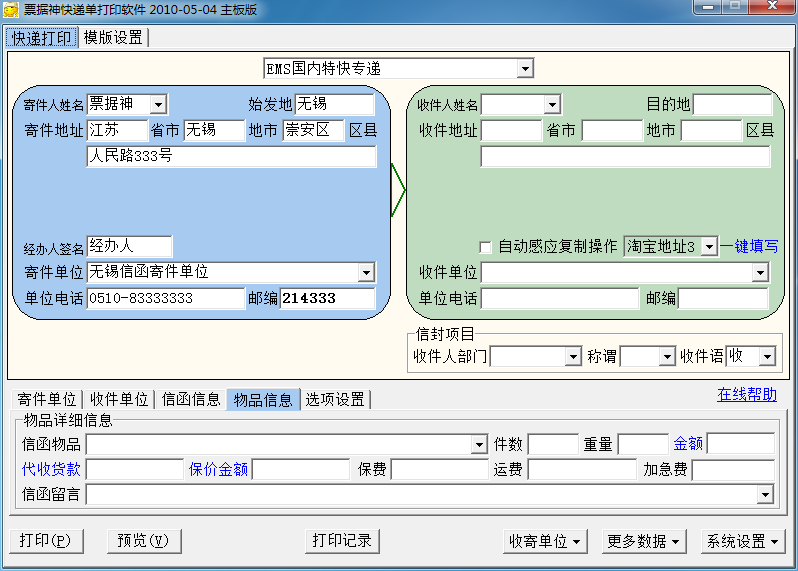798x571 pixels.
Task: Enable 自动感应复制操作 checkbox
Action: click(486, 247)
